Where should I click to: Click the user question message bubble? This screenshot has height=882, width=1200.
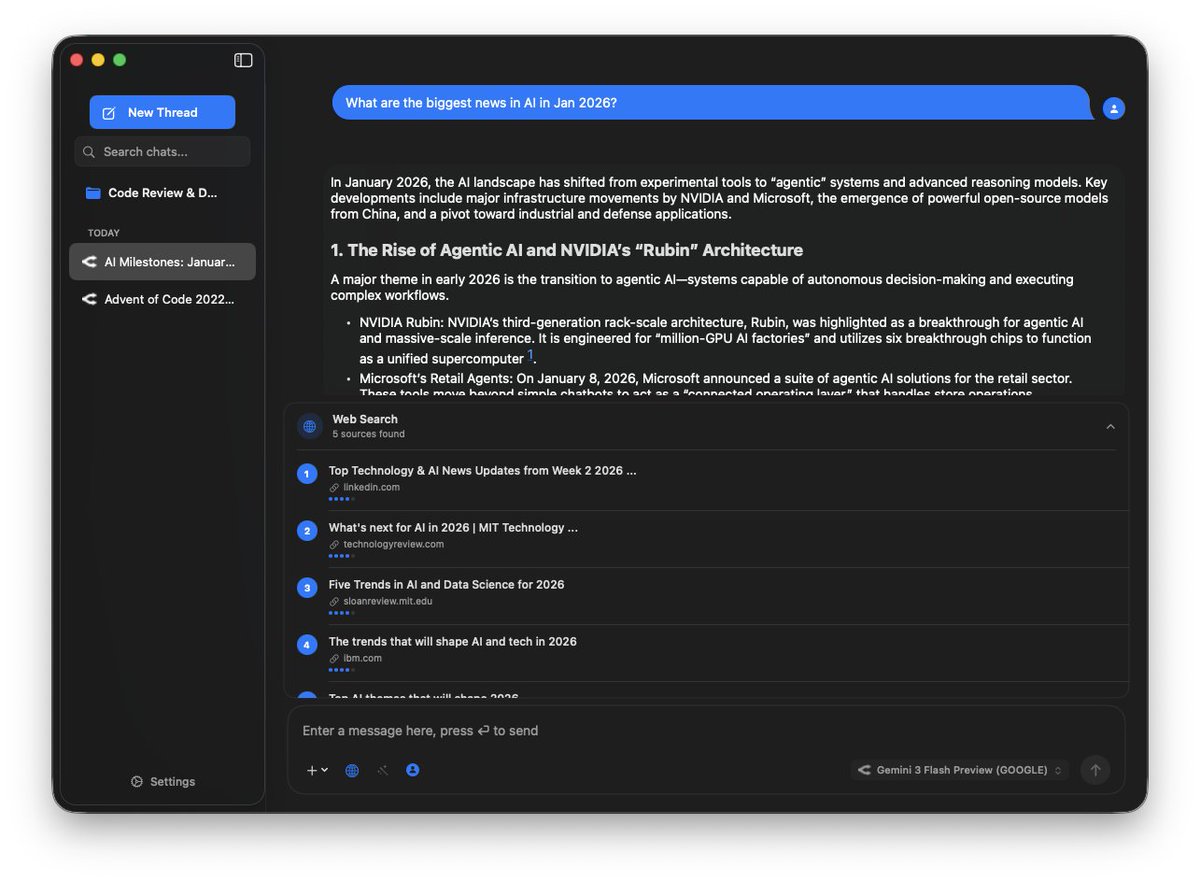click(712, 103)
